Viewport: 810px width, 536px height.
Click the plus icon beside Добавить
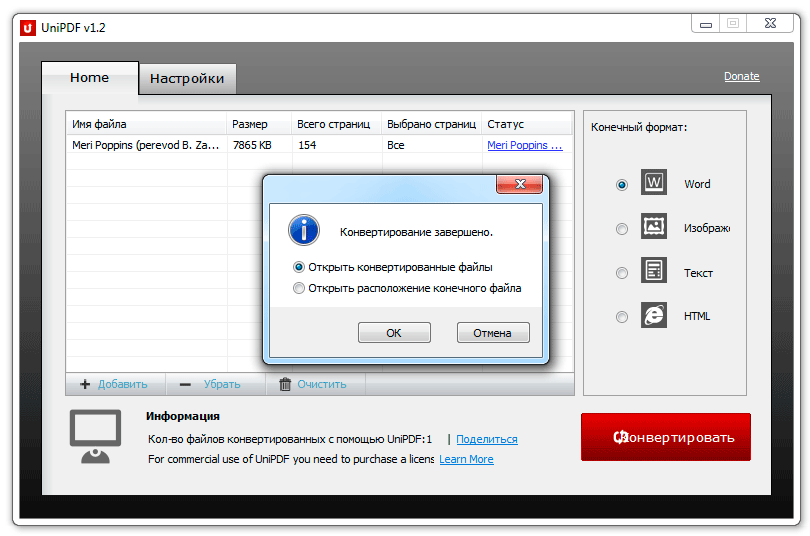click(85, 384)
